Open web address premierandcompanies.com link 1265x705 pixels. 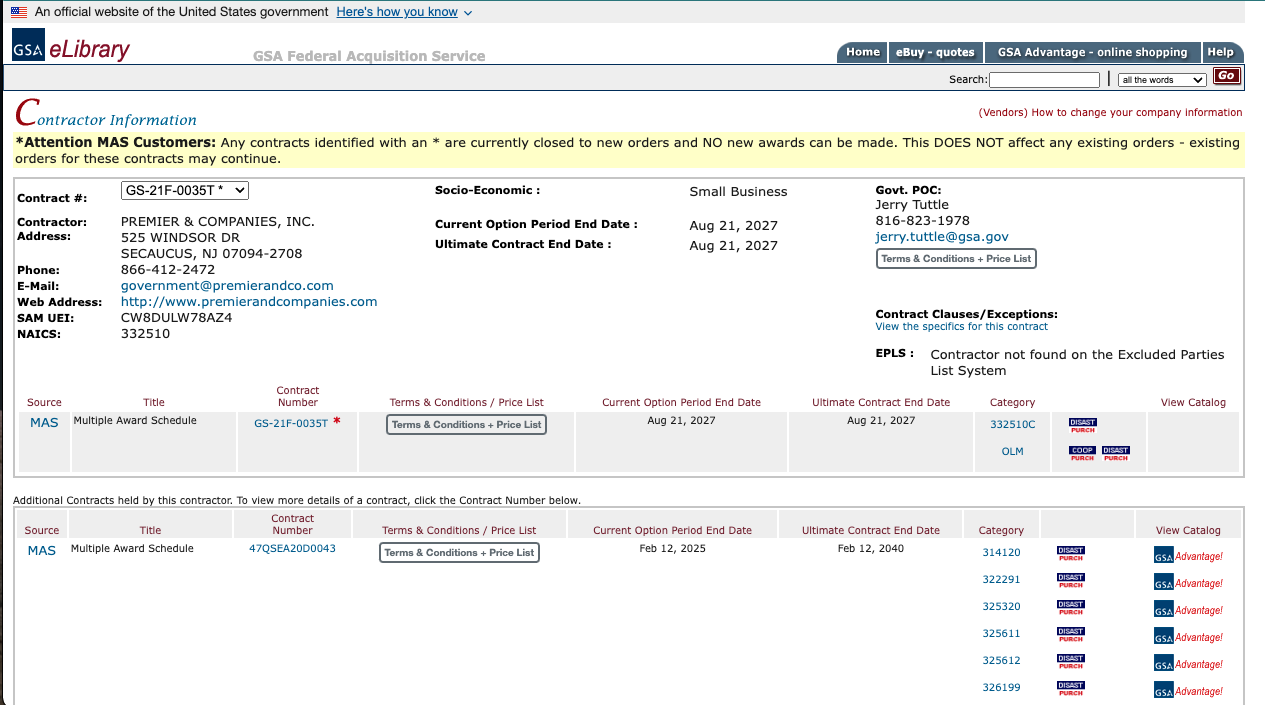coord(249,302)
